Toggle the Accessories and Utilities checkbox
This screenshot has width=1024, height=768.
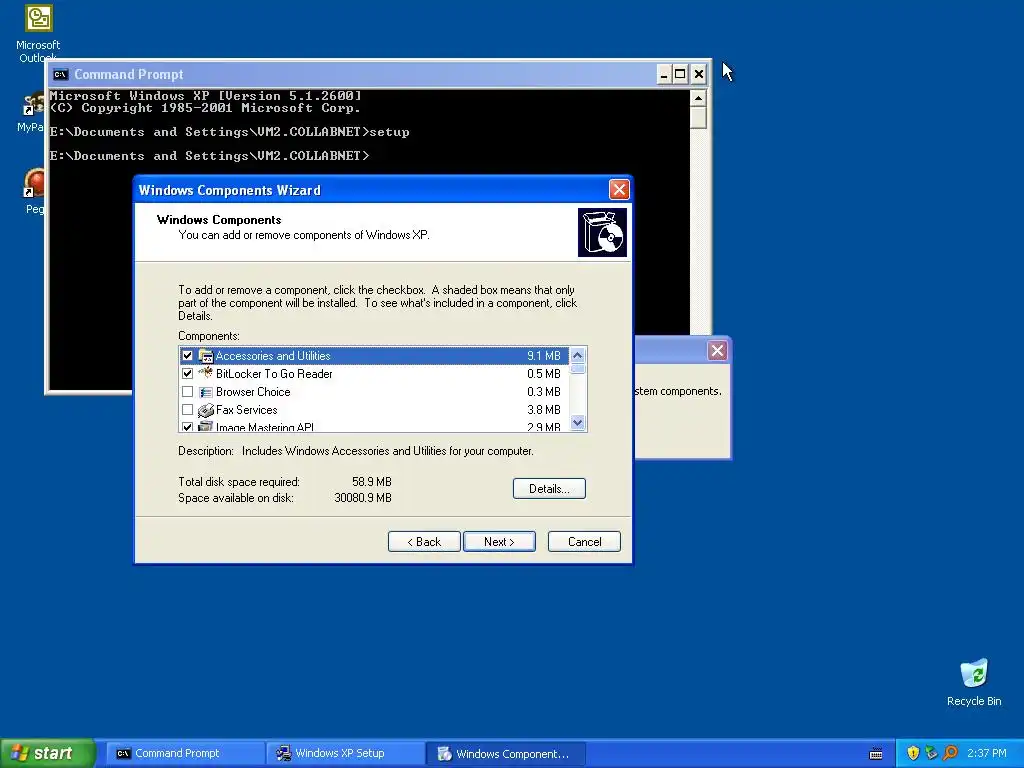coord(187,356)
